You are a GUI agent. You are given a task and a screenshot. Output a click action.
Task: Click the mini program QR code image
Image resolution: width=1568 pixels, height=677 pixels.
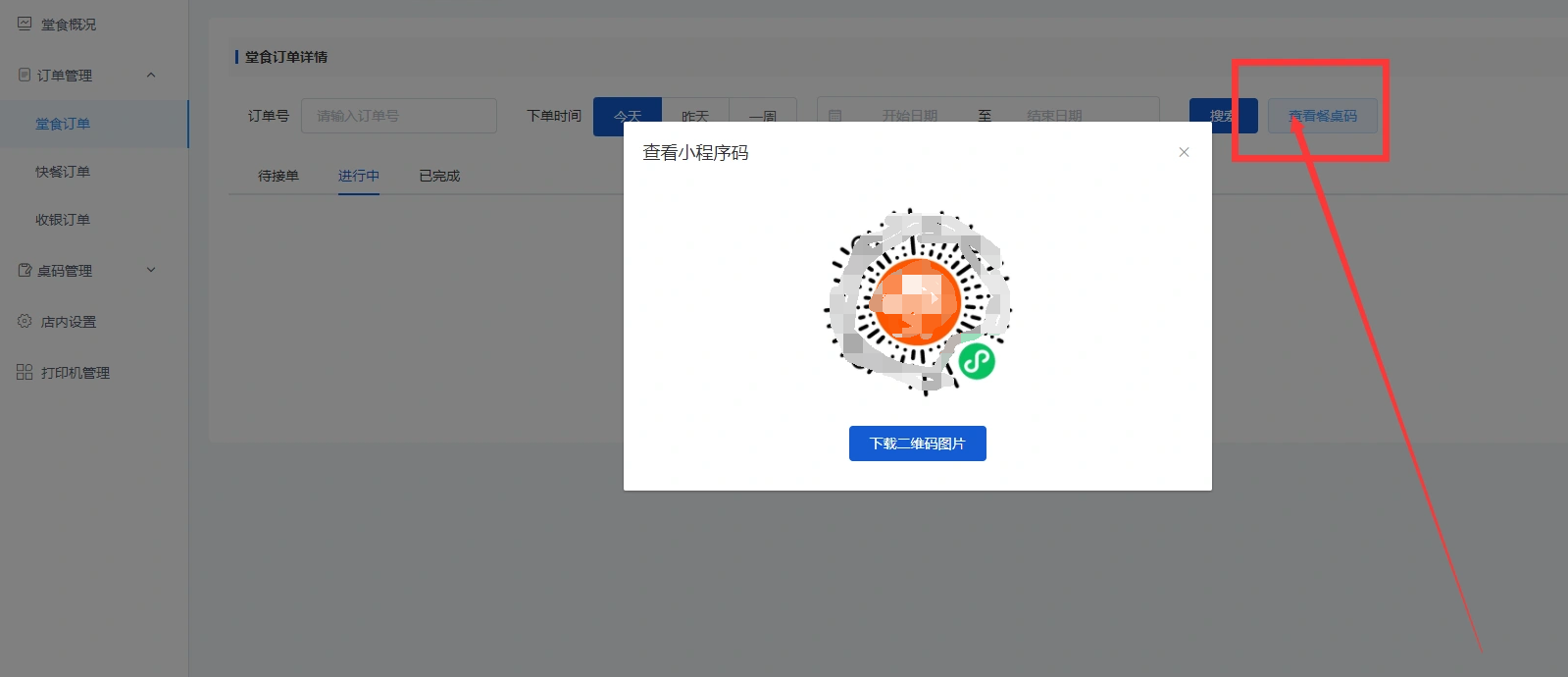tap(918, 301)
